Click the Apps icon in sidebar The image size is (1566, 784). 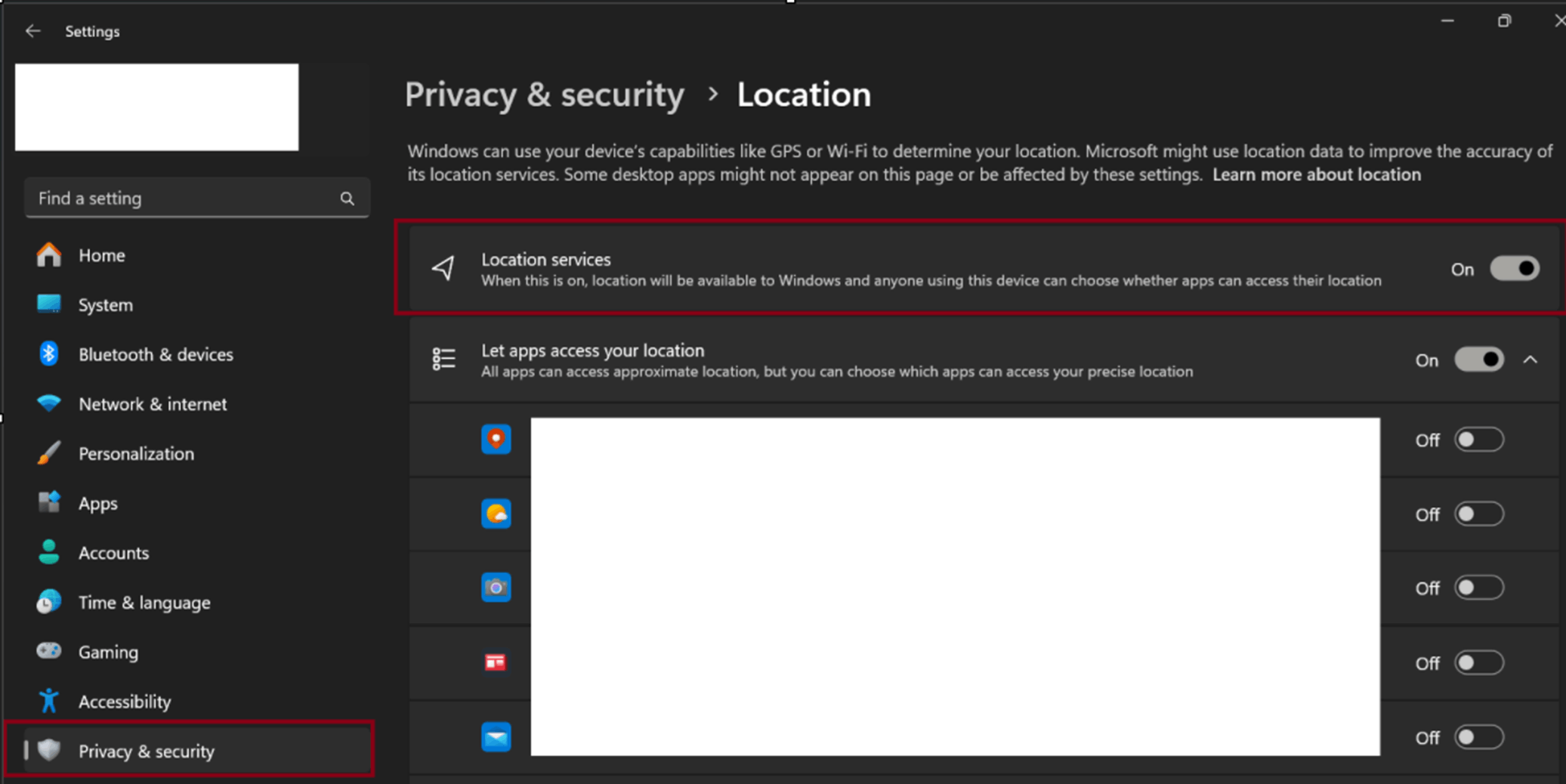[49, 502]
